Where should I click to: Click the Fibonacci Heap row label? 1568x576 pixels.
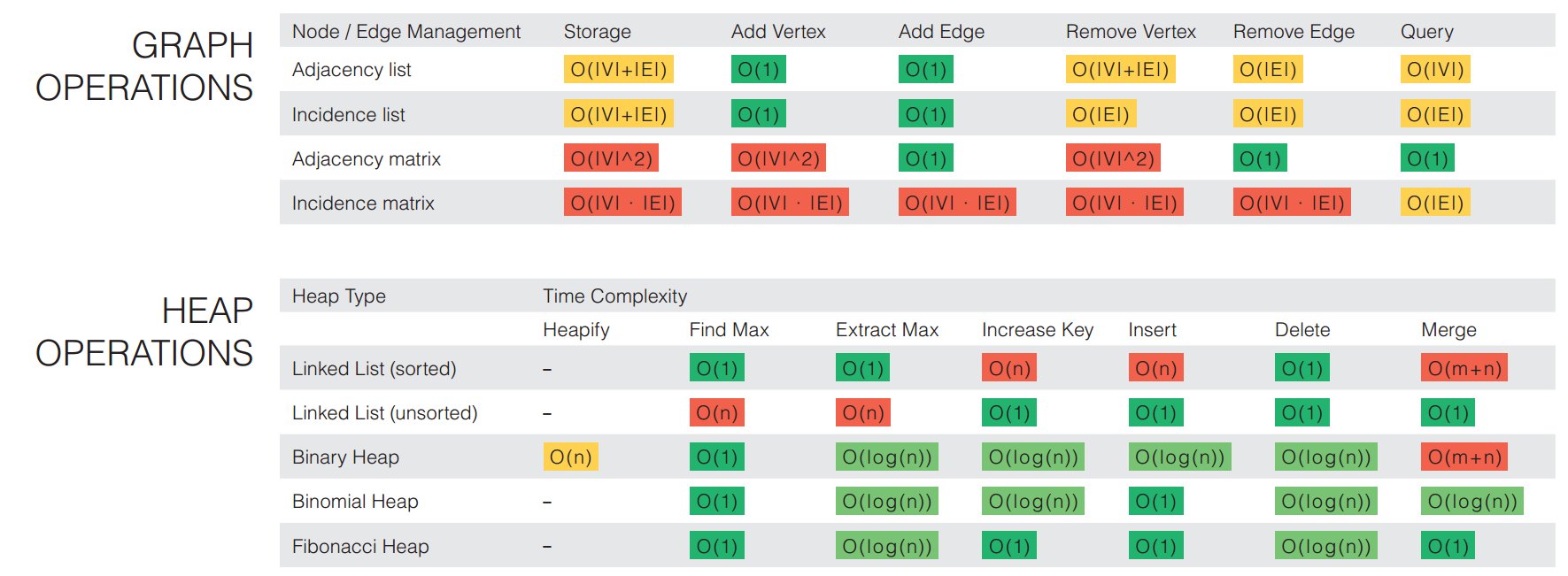tap(360, 546)
